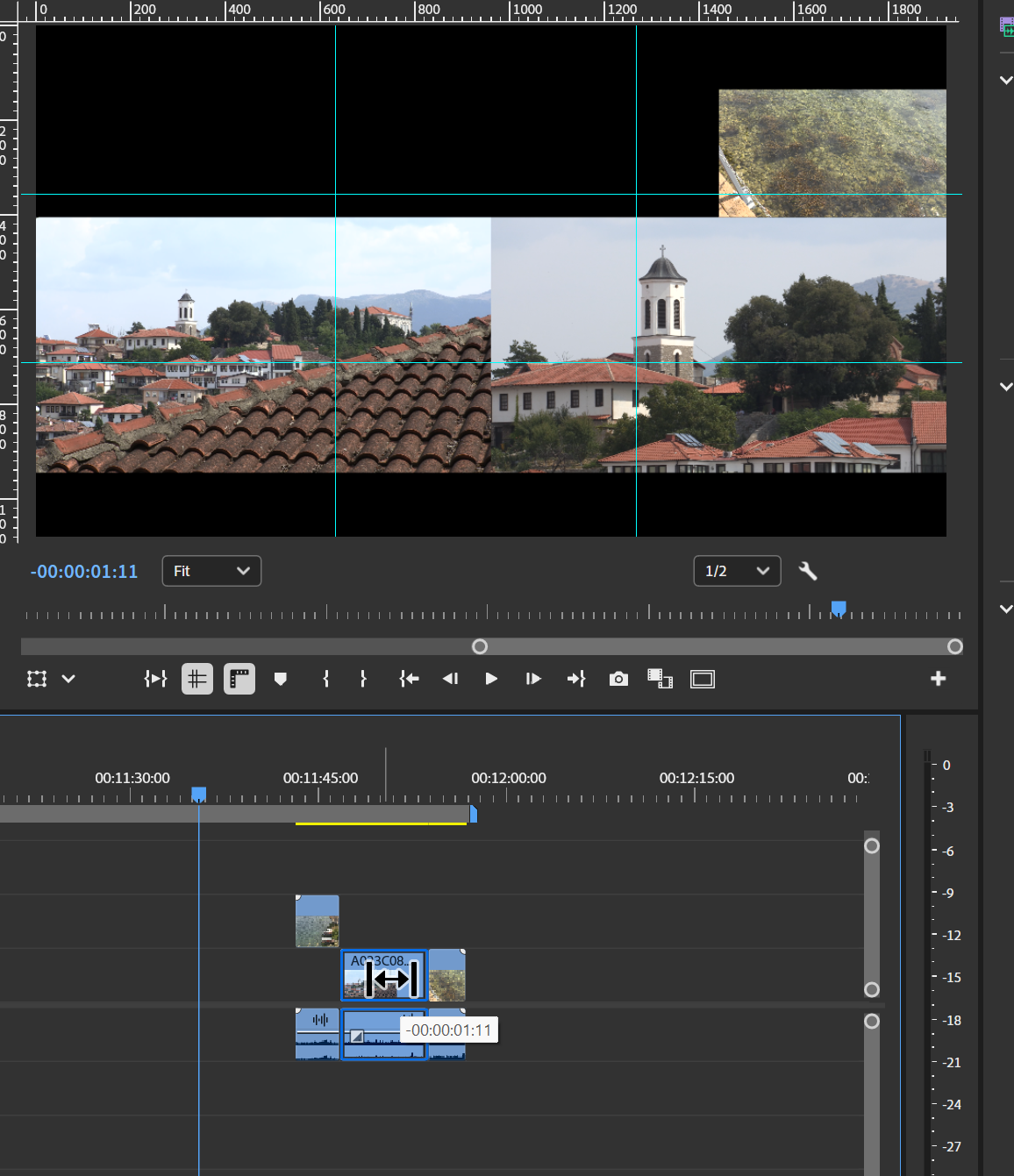Expand the transform tool options chevron

pos(68,678)
